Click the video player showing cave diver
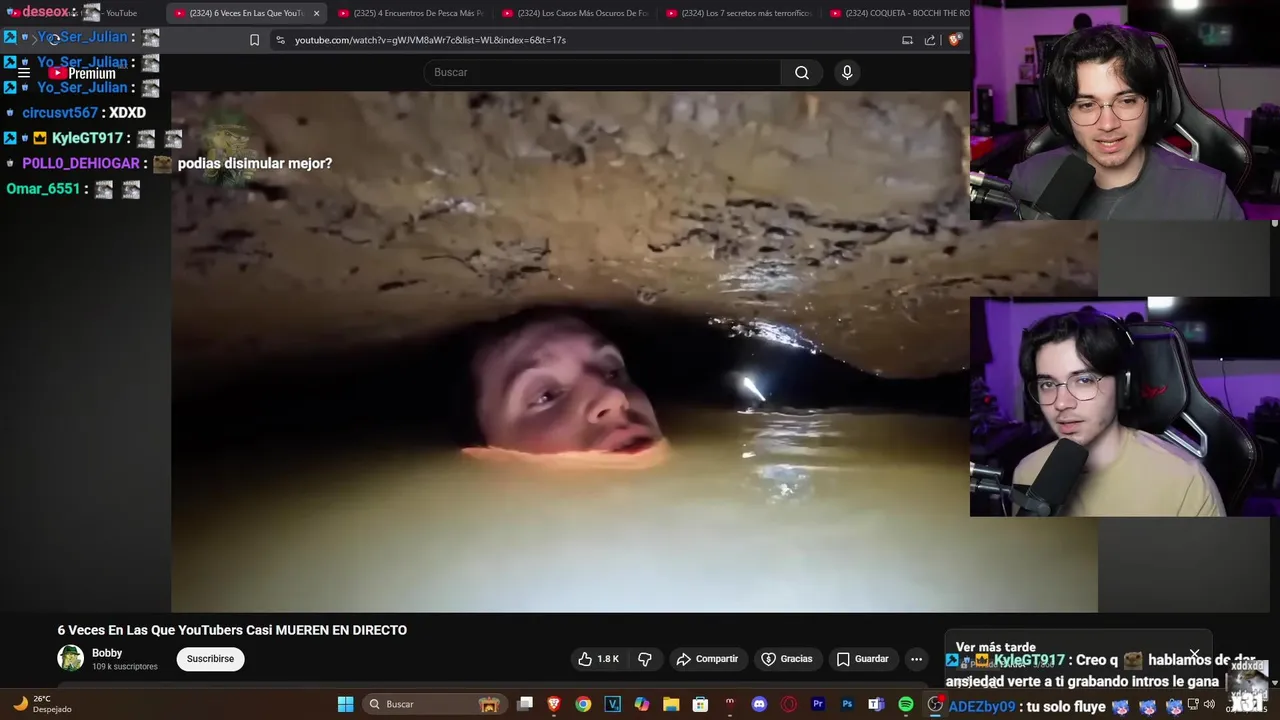The image size is (1280, 720). 634,352
